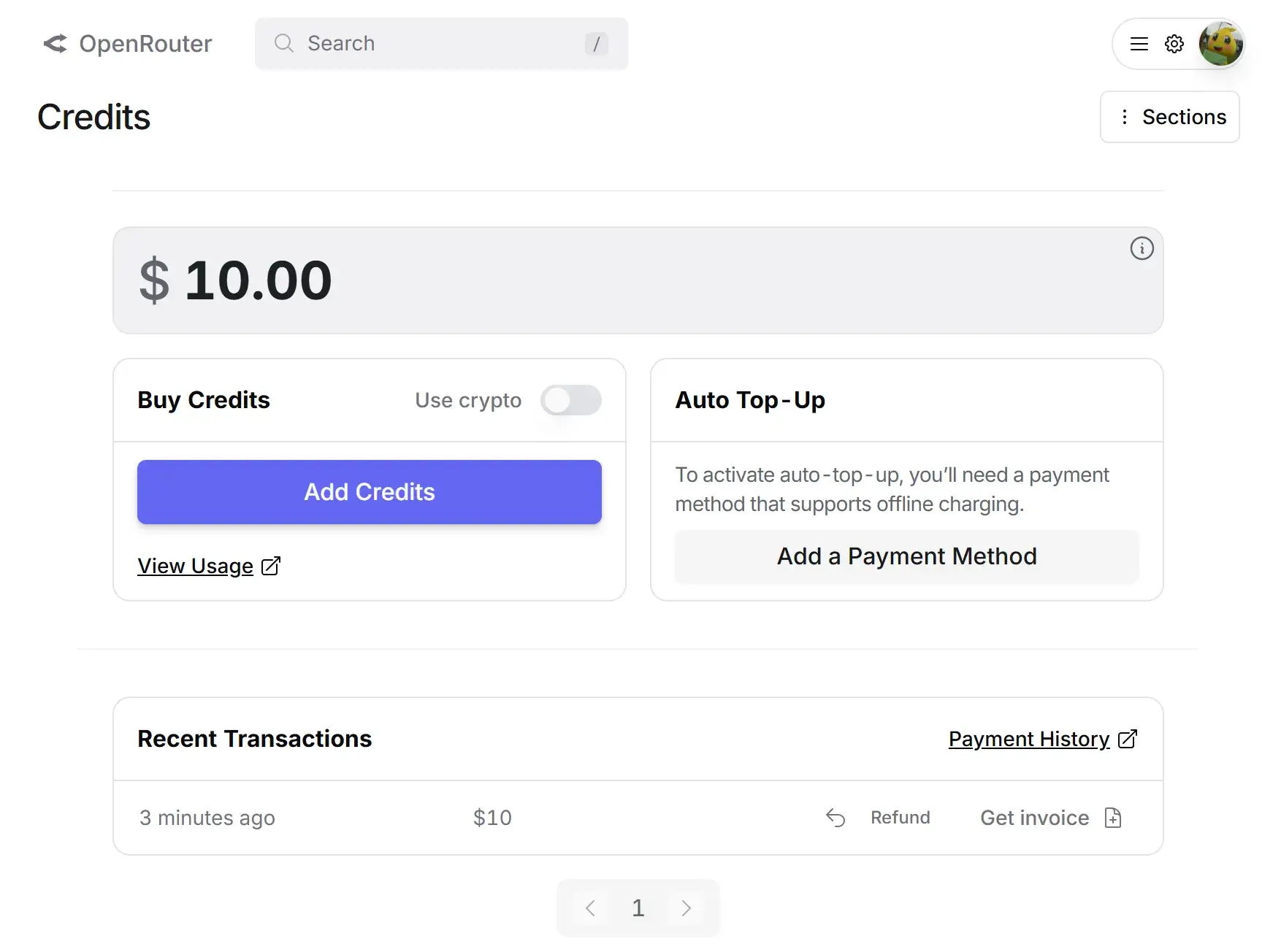Open the Payment History link
The width and height of the screenshot is (1281, 952).
point(1028,739)
